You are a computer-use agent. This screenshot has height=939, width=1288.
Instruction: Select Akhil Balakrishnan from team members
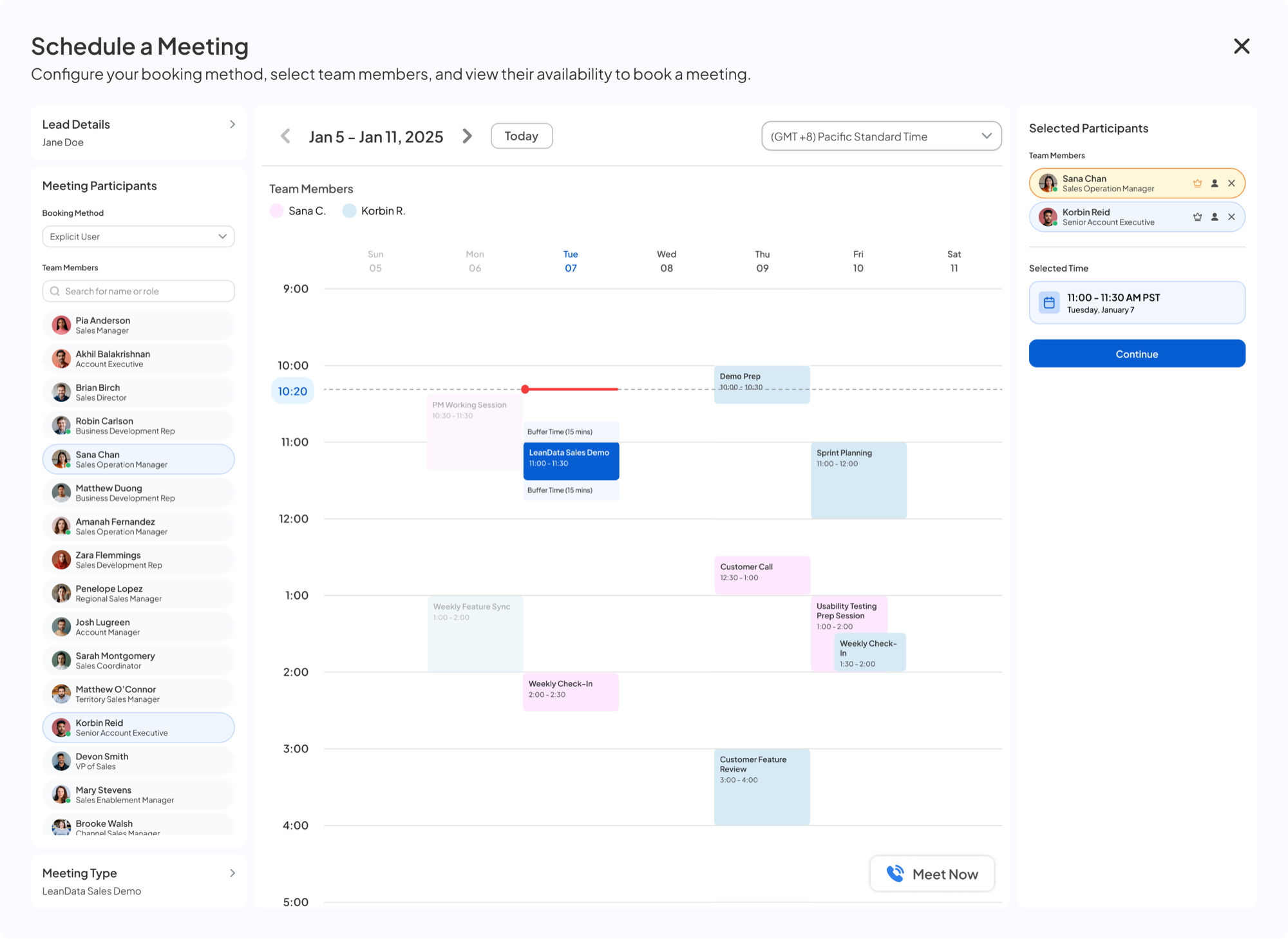(x=138, y=359)
